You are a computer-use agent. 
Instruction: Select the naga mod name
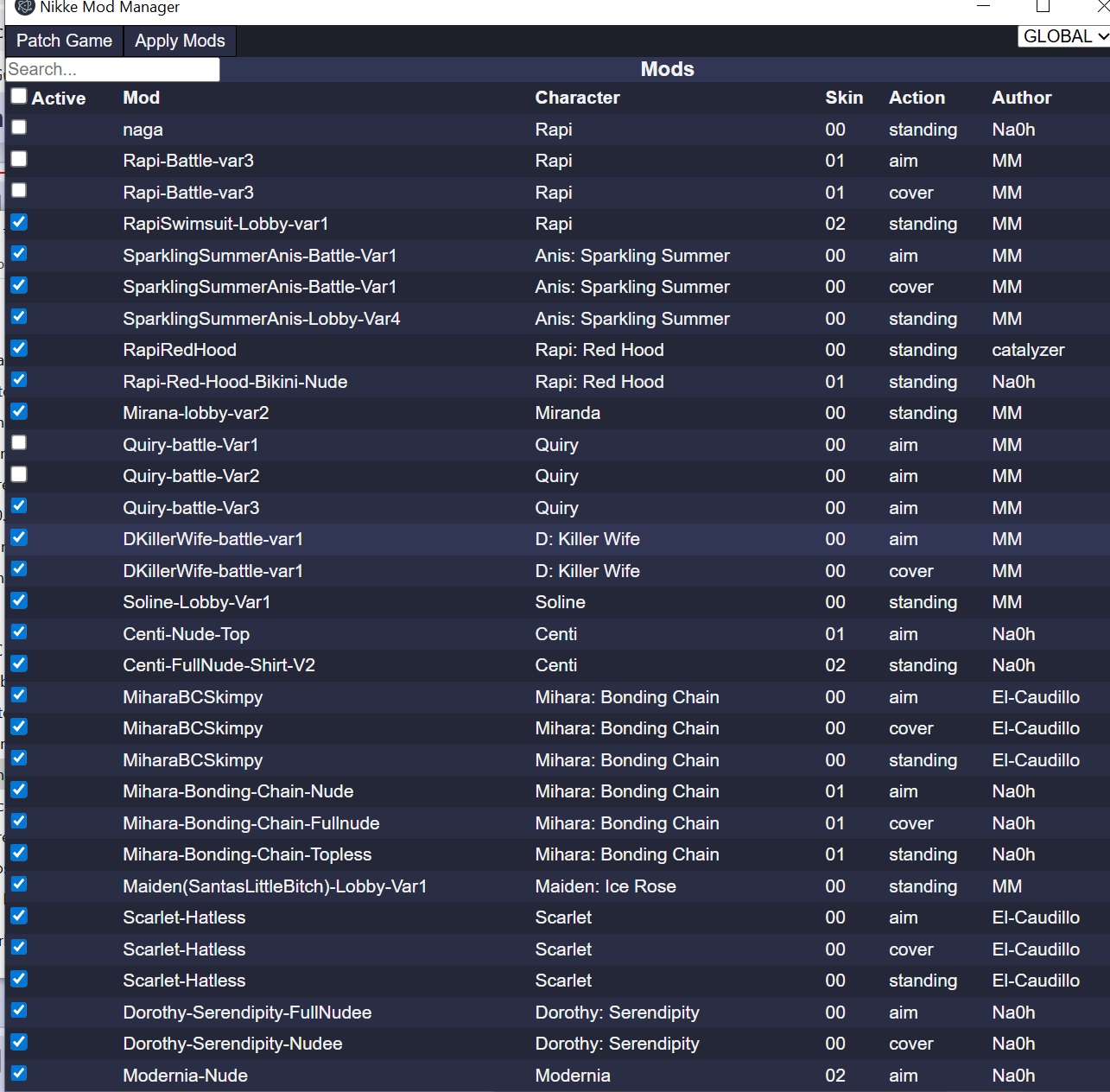tap(143, 130)
